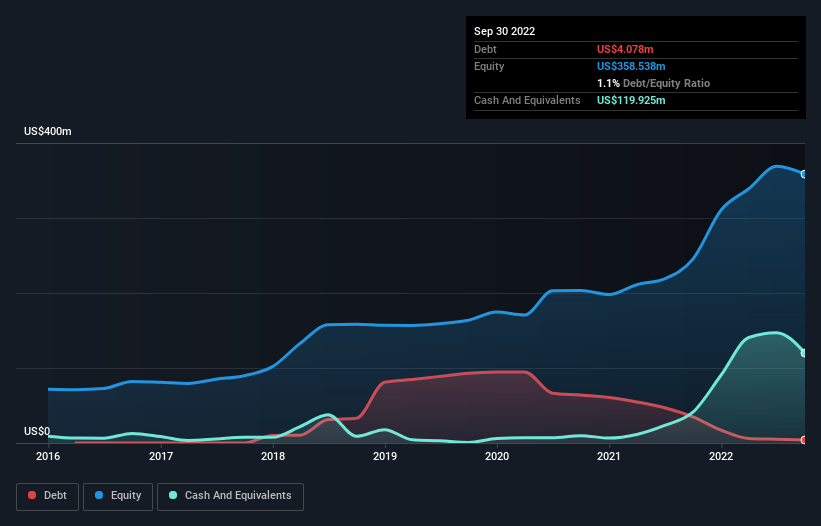Click the Sep 30 2022 tooltip date
Image resolution: width=821 pixels, height=526 pixels.
[x=504, y=31]
